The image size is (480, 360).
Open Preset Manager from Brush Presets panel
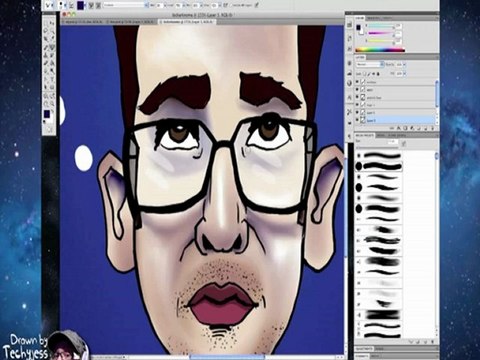click(418, 342)
